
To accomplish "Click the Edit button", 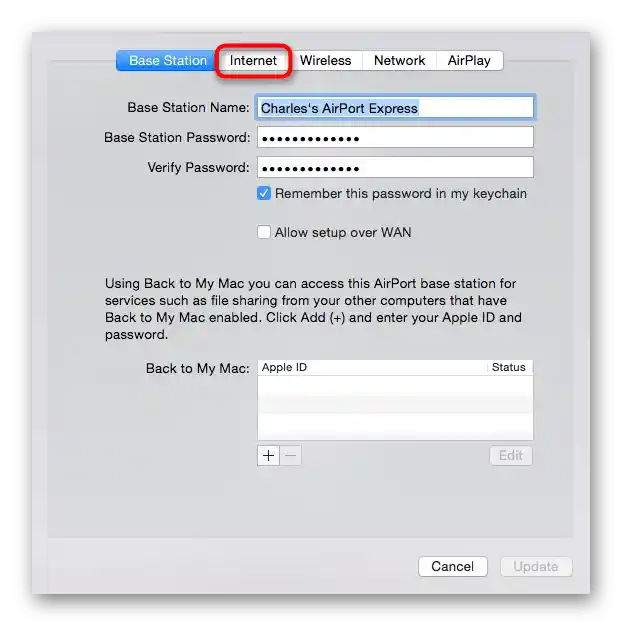I will [511, 456].
